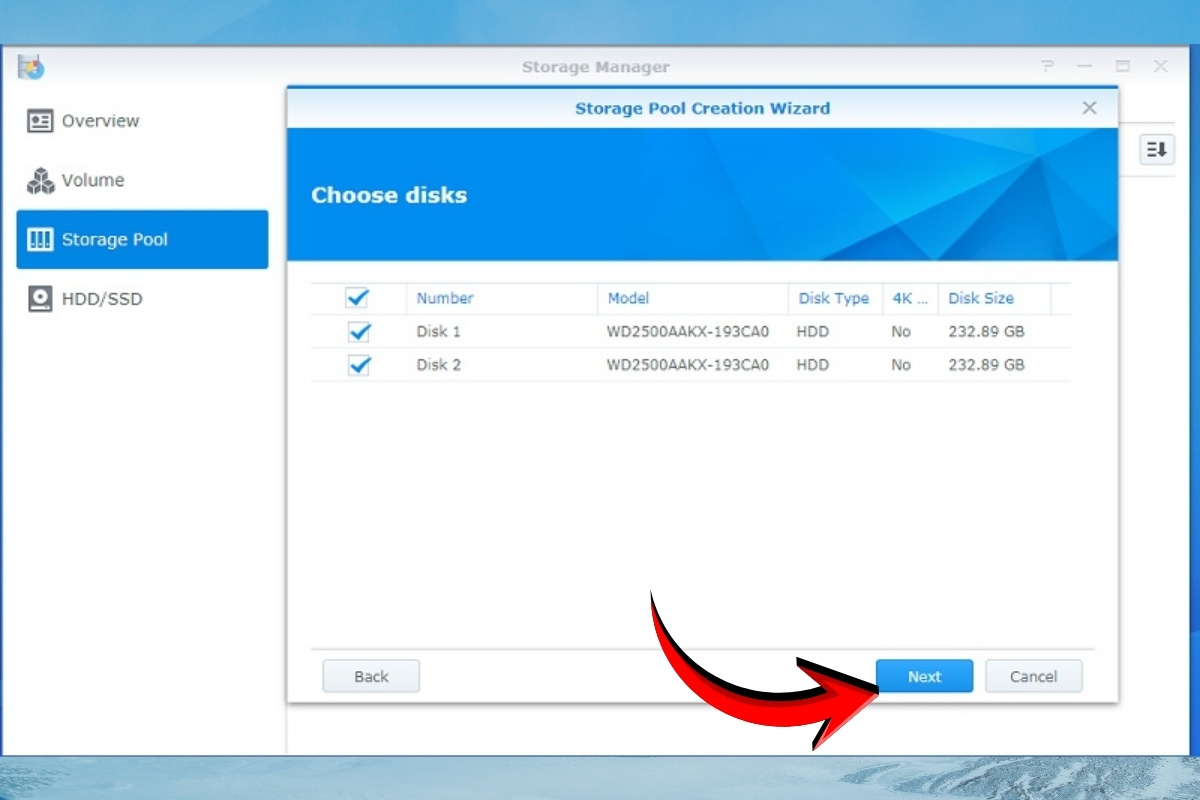Click HDD type in Disk 1 row

coord(813,332)
